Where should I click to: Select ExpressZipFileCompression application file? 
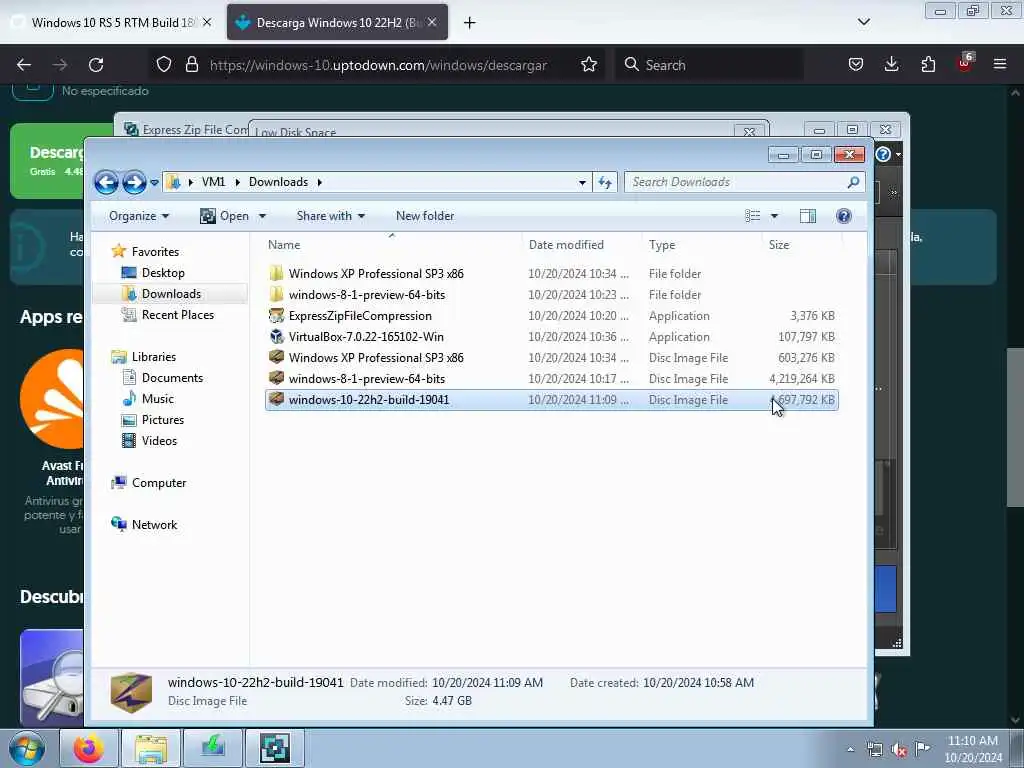click(552, 315)
